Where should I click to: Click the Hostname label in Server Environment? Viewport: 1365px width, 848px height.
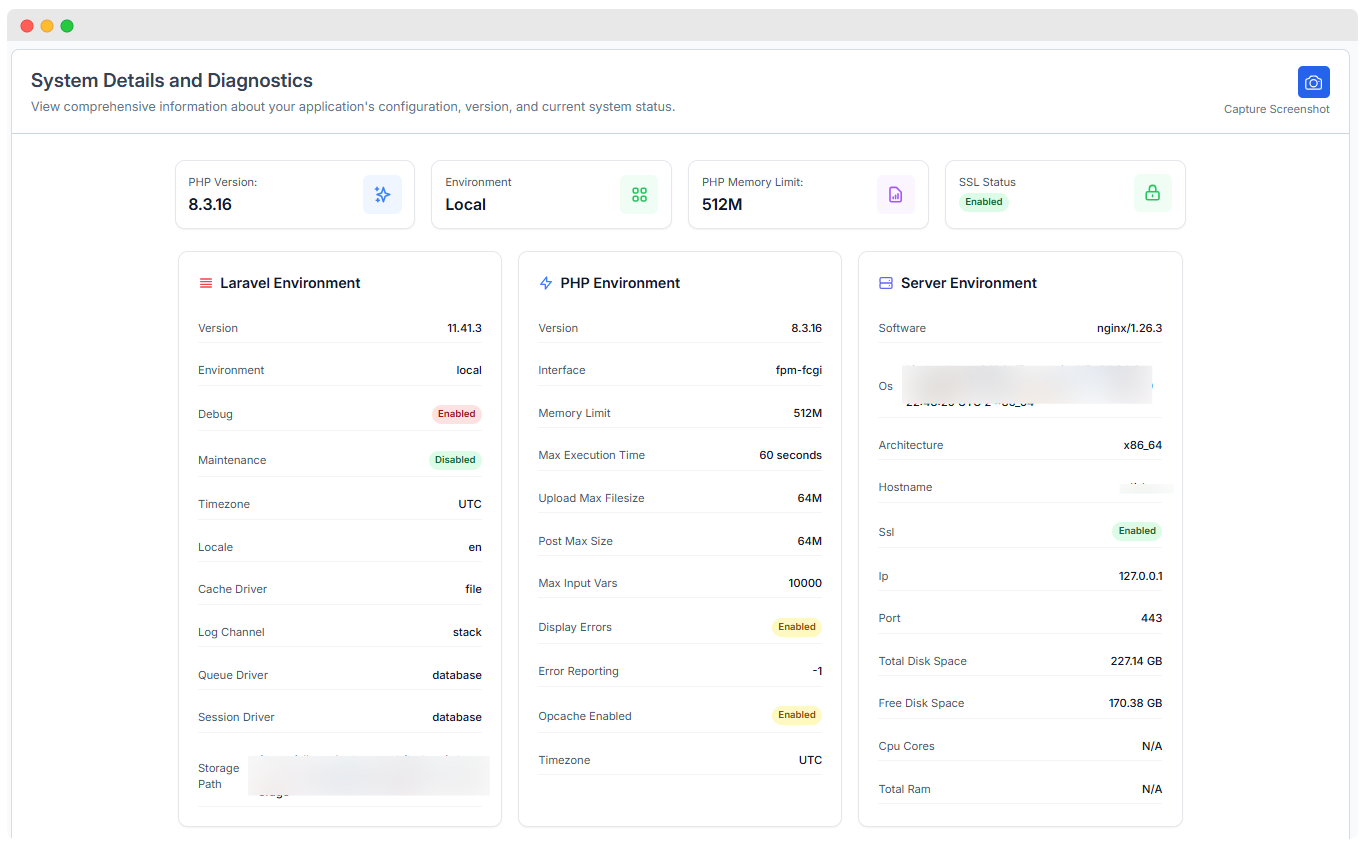point(905,487)
